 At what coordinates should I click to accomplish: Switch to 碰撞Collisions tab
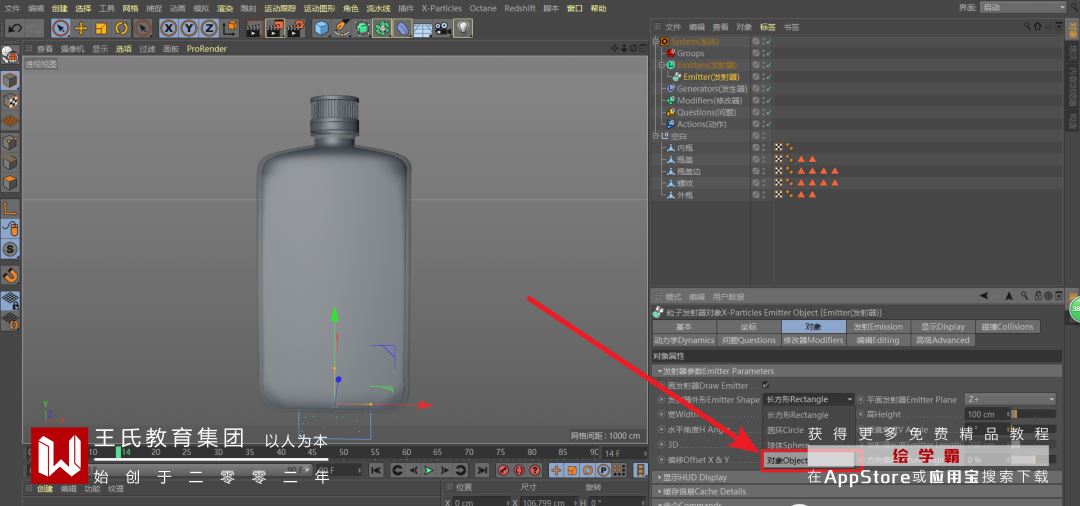1008,327
